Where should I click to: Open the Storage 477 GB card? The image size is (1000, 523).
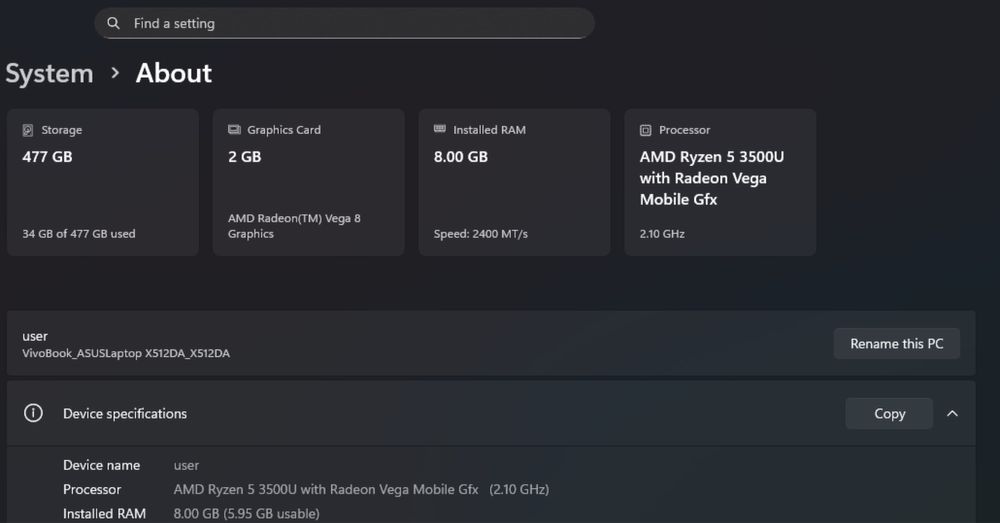(x=103, y=182)
